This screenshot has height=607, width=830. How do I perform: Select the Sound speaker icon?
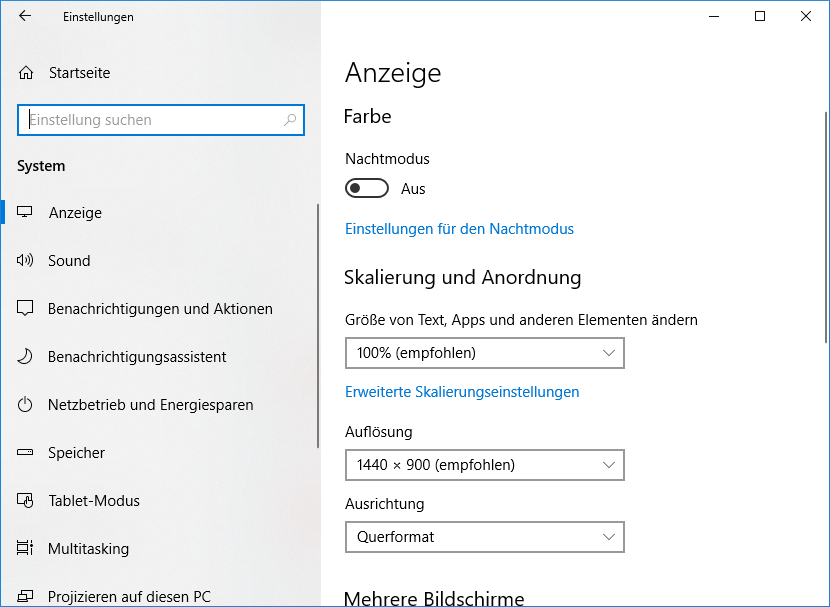(x=25, y=260)
